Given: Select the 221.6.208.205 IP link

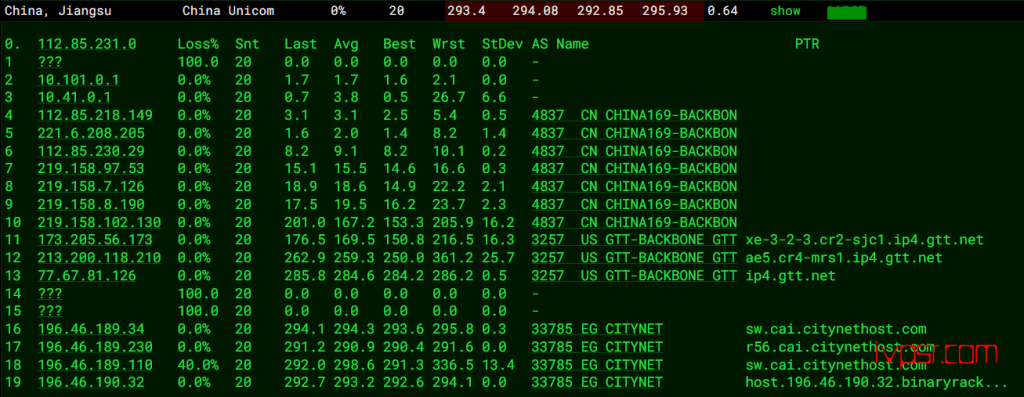Looking at the screenshot, I should click(91, 133).
